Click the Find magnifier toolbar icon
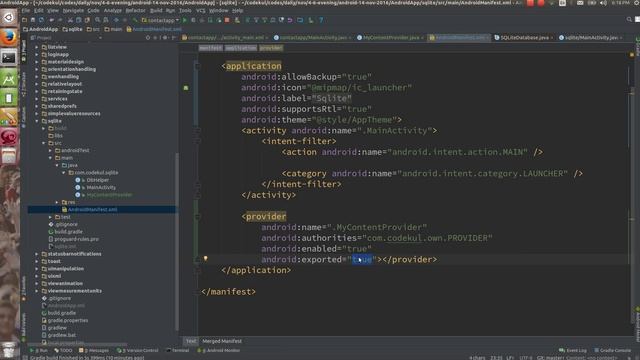The height and width of the screenshot is (360, 640). click(x=98, y=20)
